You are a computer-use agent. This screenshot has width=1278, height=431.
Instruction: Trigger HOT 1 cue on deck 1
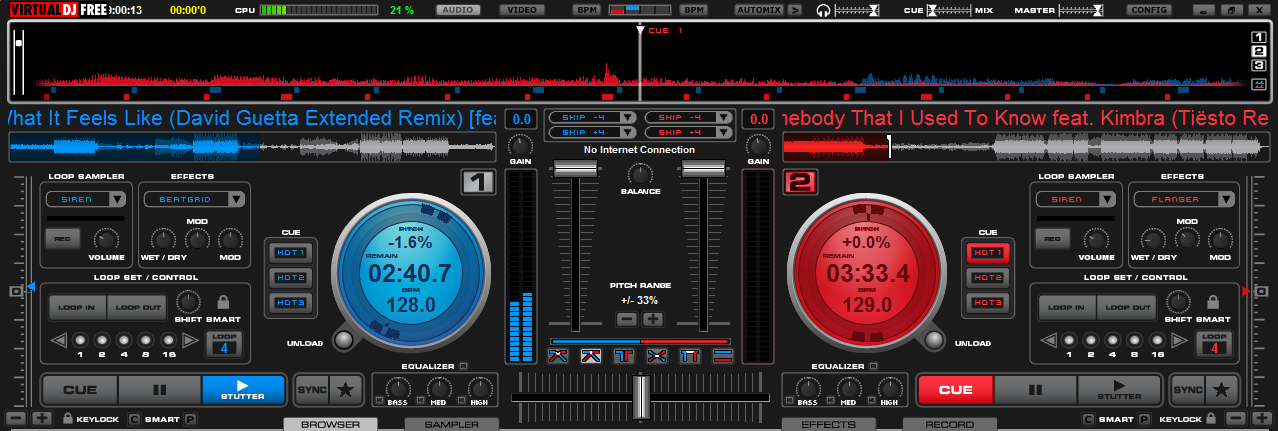290,252
